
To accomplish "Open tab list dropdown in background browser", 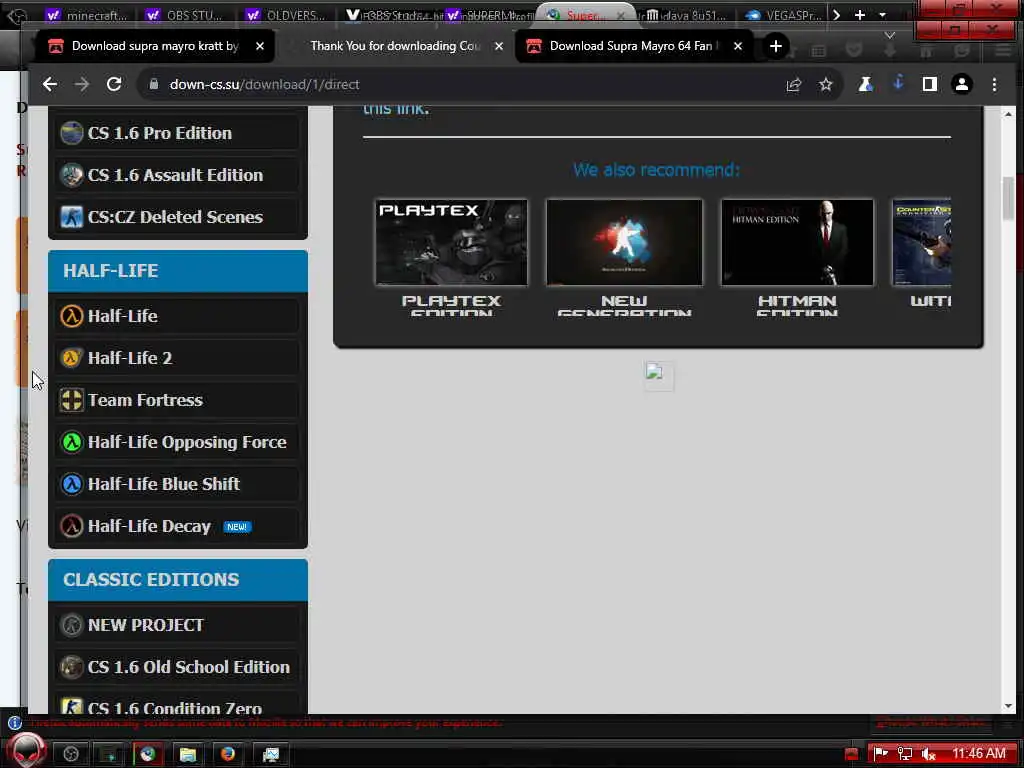I will [x=882, y=14].
